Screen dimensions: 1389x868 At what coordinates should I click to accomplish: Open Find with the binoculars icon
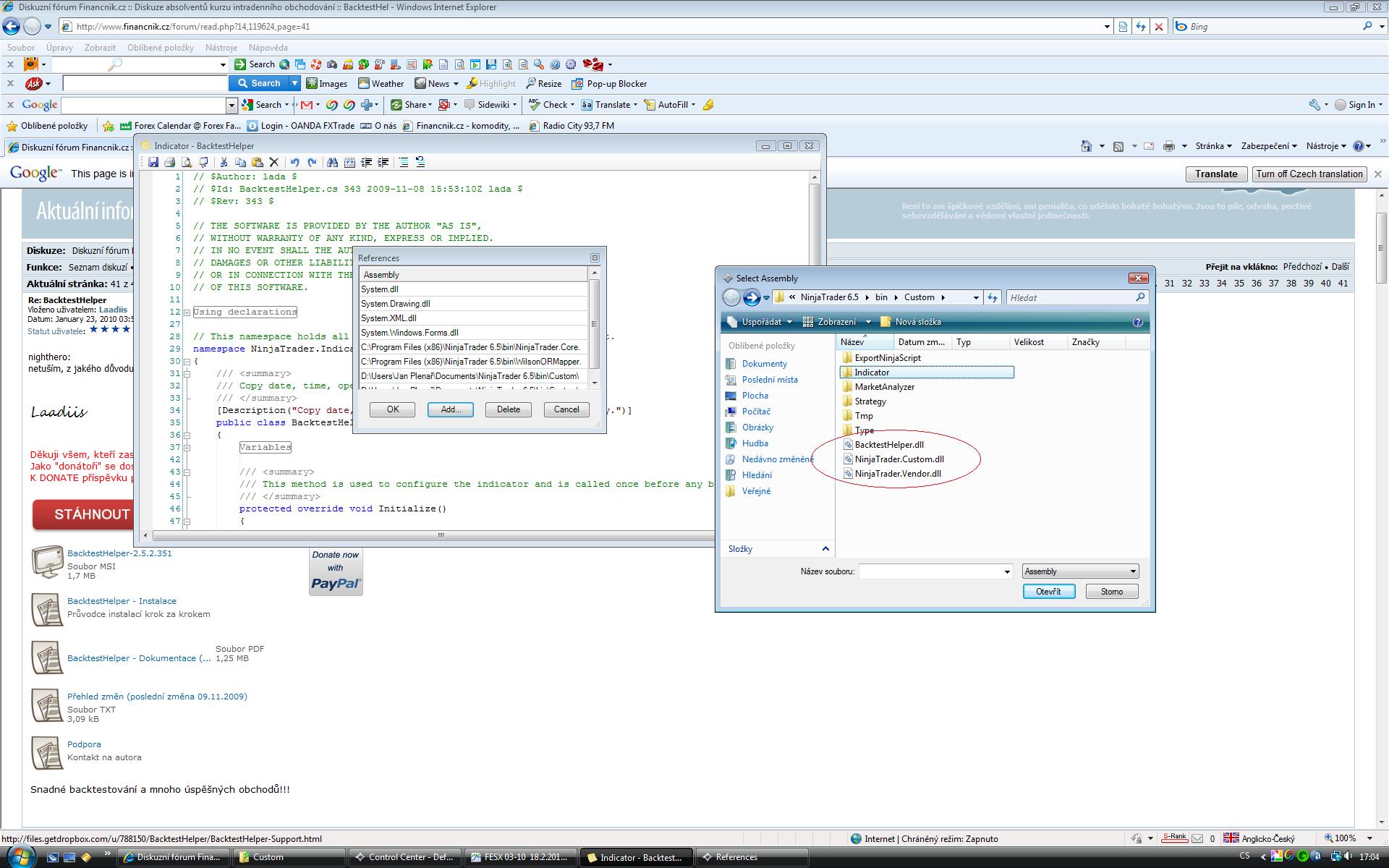tap(332, 163)
